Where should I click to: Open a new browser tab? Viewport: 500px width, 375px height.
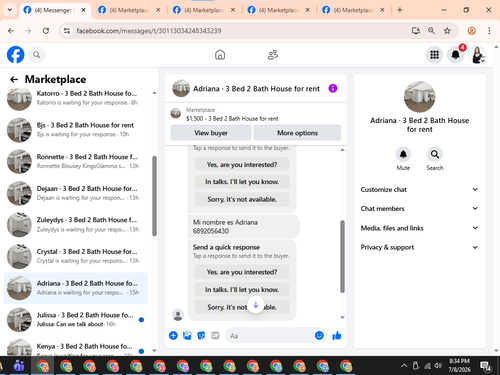[400, 10]
